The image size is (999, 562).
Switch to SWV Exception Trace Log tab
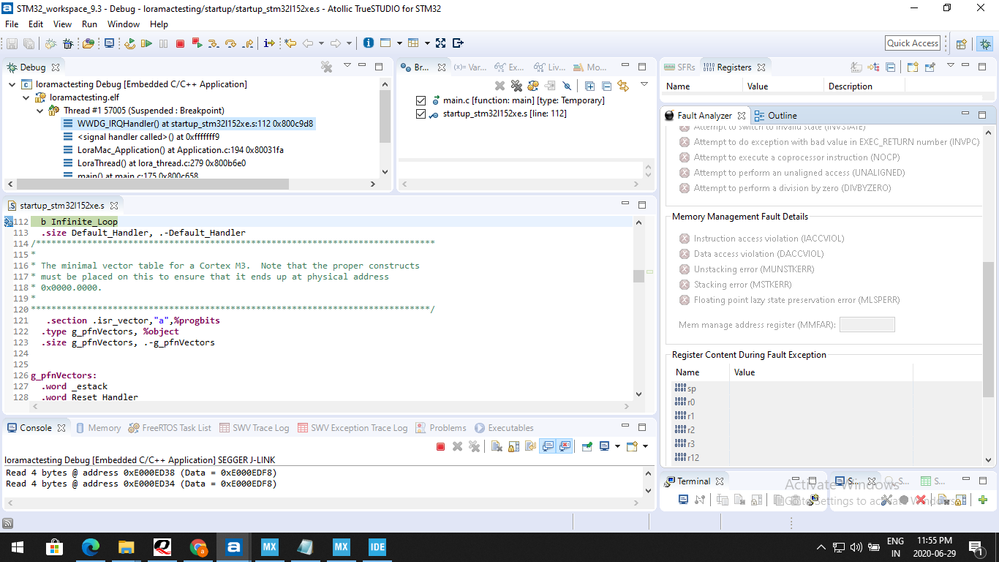point(352,428)
